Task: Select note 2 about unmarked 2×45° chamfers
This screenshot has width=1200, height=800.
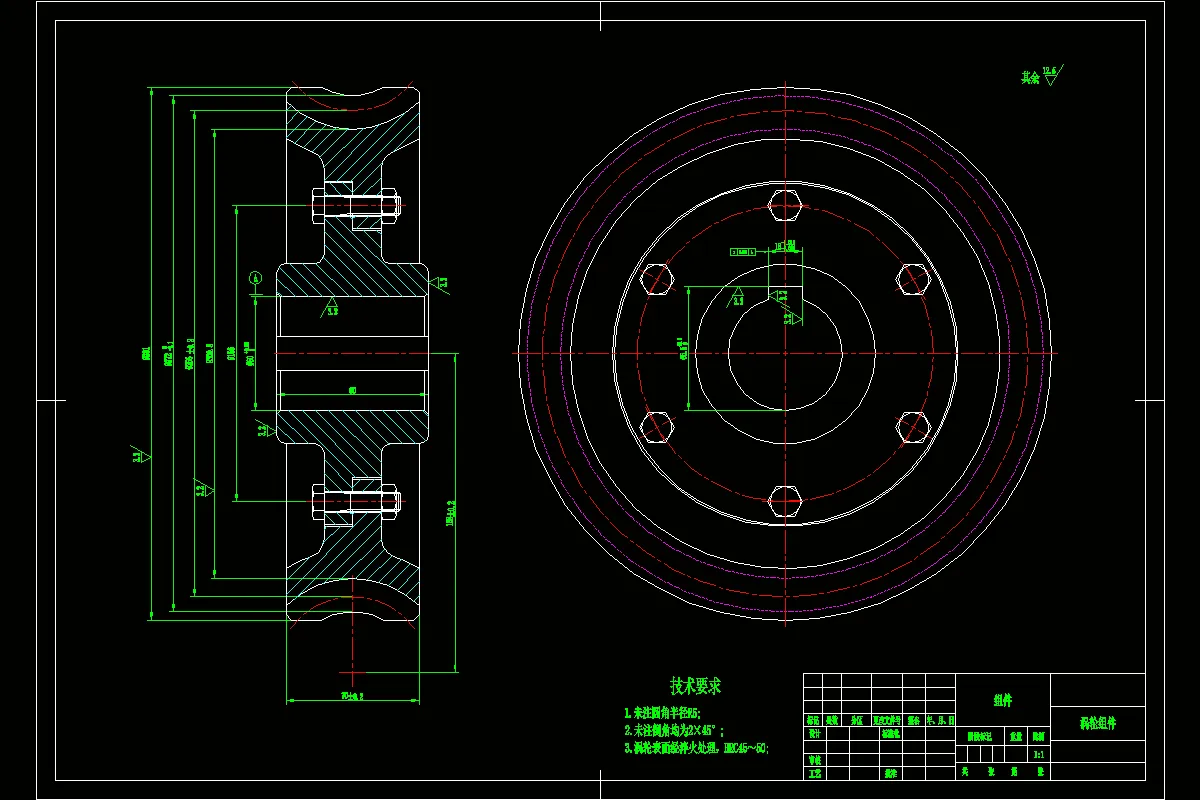Action: click(673, 730)
